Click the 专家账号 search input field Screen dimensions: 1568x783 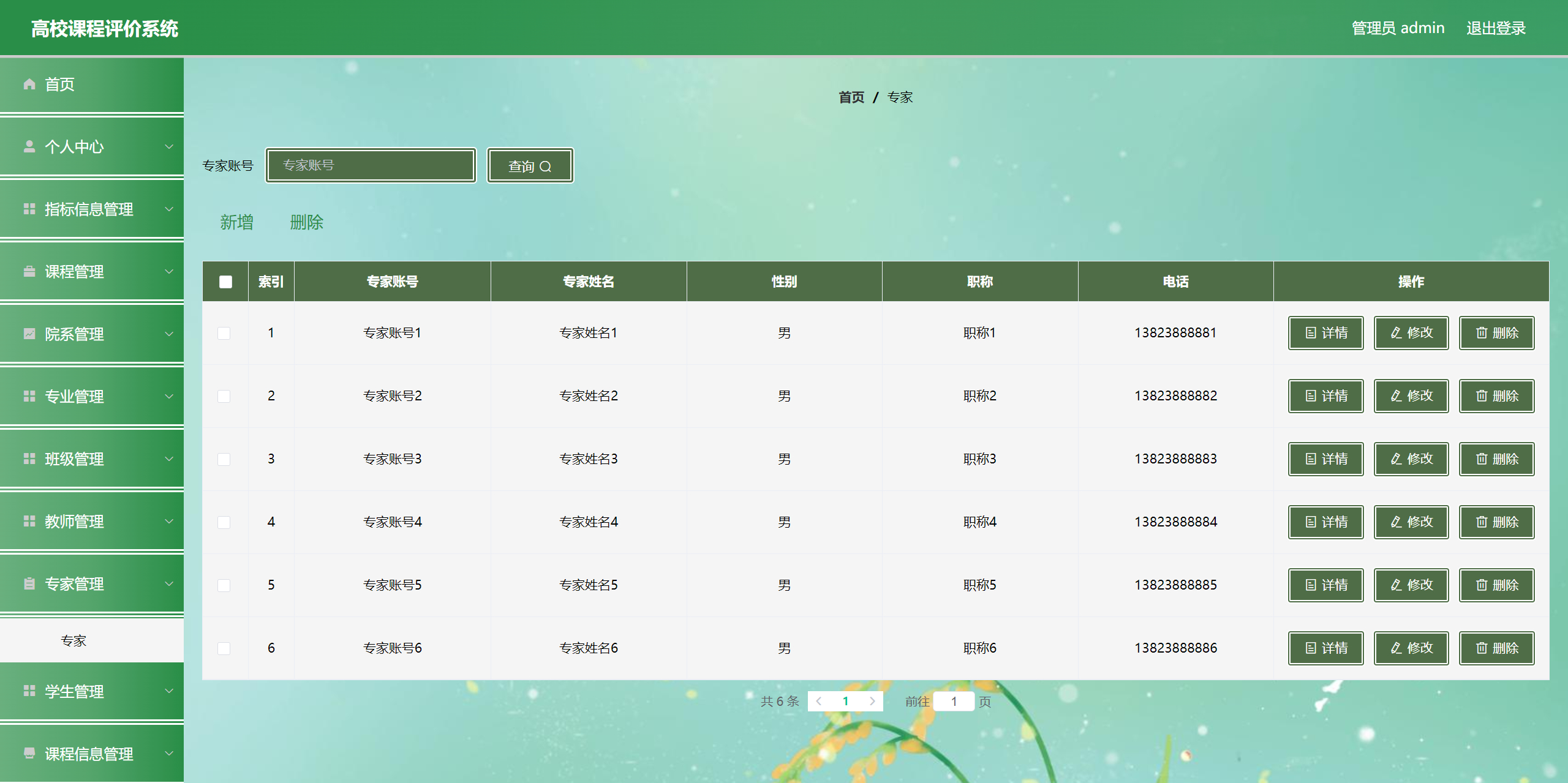(x=371, y=165)
